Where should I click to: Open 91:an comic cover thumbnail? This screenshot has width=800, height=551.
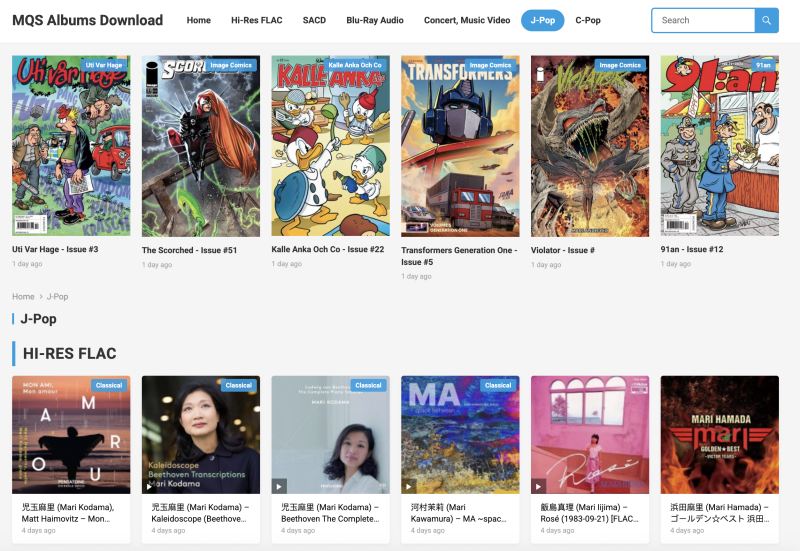pos(719,146)
